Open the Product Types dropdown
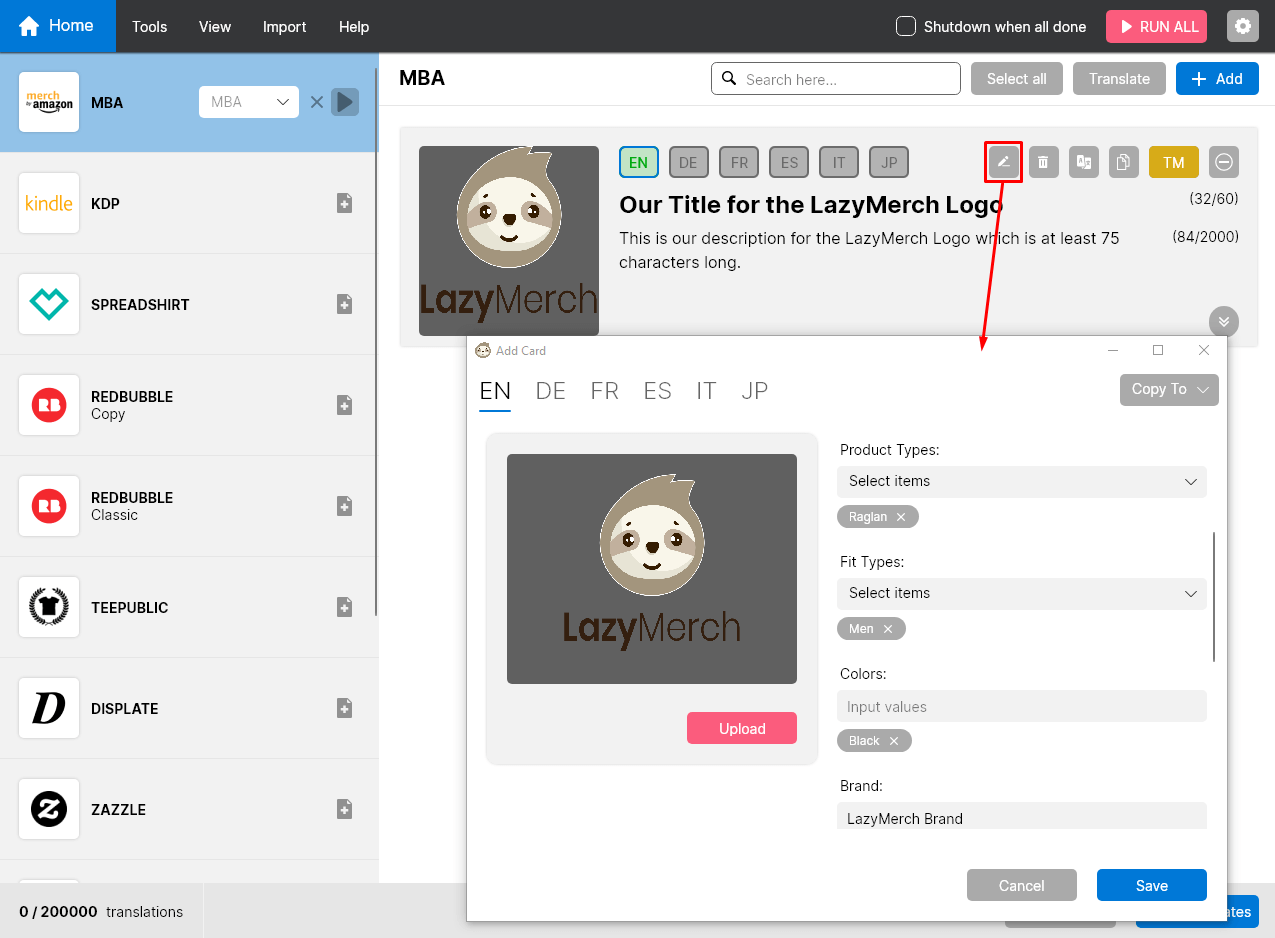This screenshot has width=1275, height=938. pyautogui.click(x=1021, y=481)
